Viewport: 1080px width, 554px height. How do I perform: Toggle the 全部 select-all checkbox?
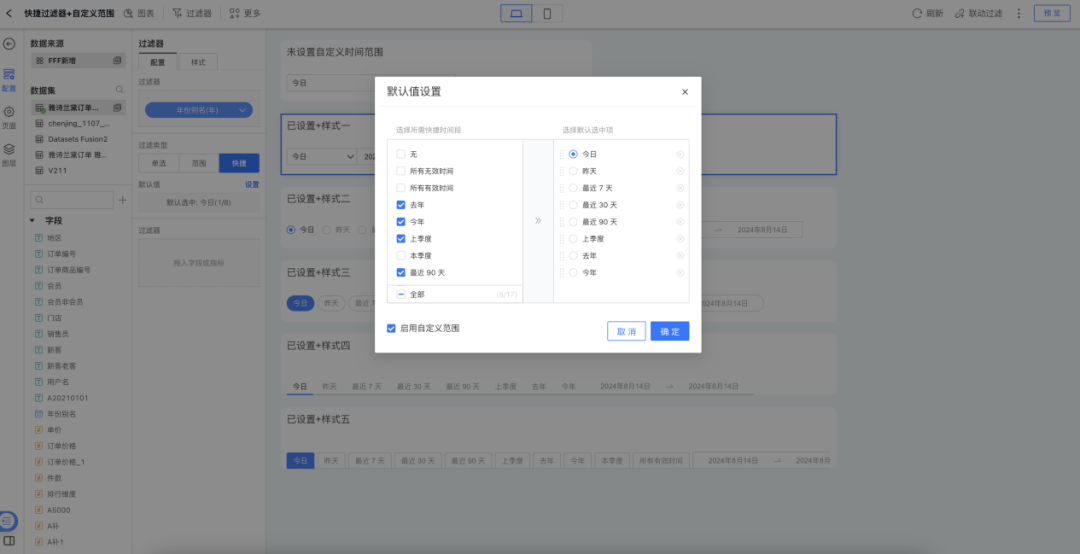(x=401, y=294)
